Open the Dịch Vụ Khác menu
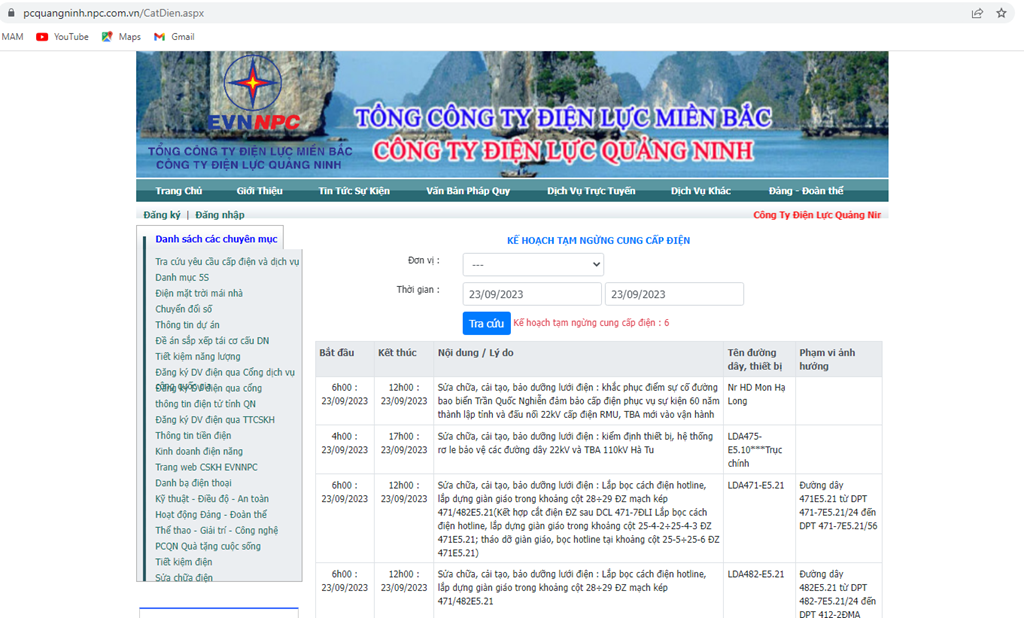 tap(701, 191)
